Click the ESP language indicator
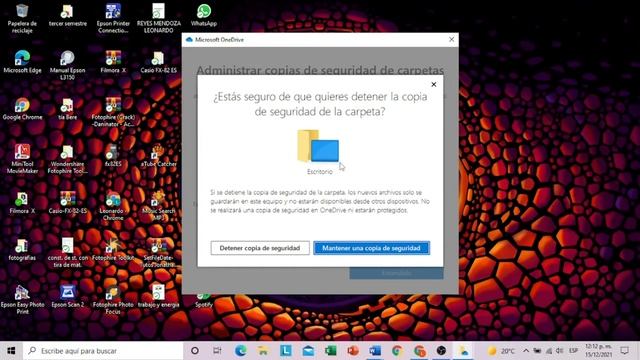Screen dimensions: 640x360 click(573, 351)
